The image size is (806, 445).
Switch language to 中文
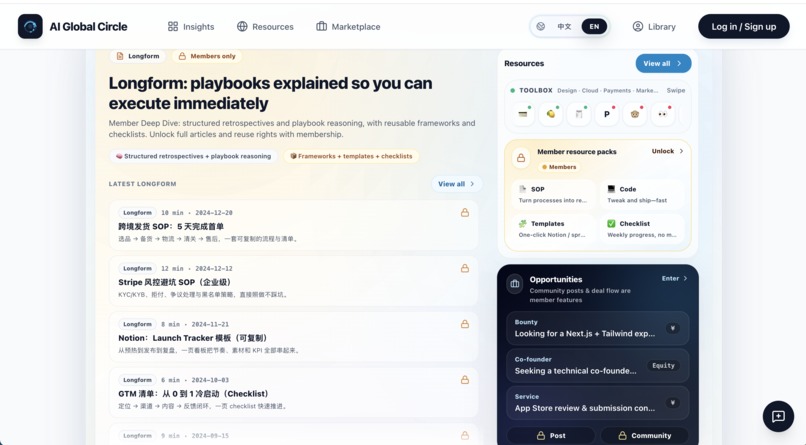(564, 27)
